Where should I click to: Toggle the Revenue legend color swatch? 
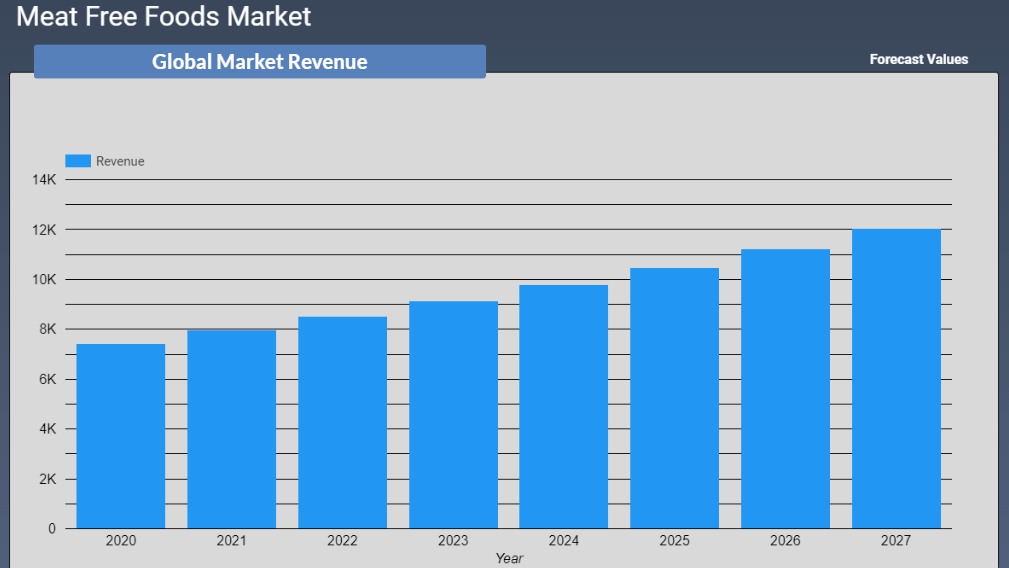tap(78, 161)
